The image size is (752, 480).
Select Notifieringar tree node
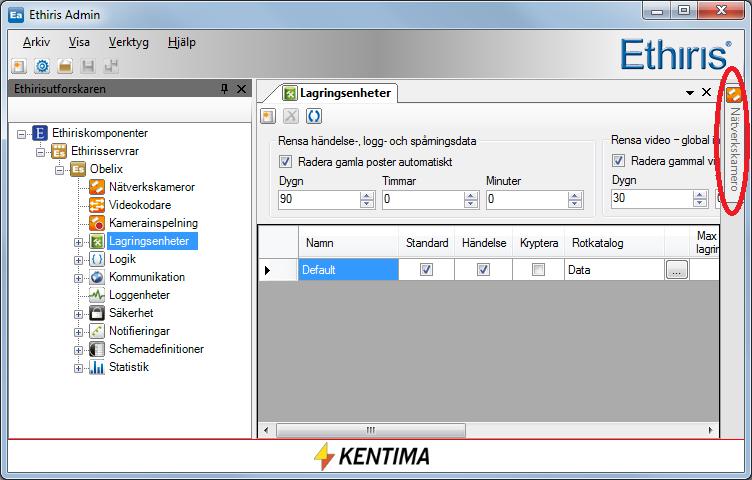point(139,331)
